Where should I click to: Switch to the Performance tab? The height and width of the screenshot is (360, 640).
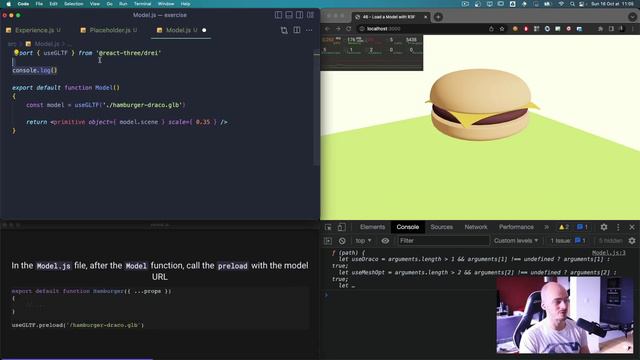click(x=516, y=227)
